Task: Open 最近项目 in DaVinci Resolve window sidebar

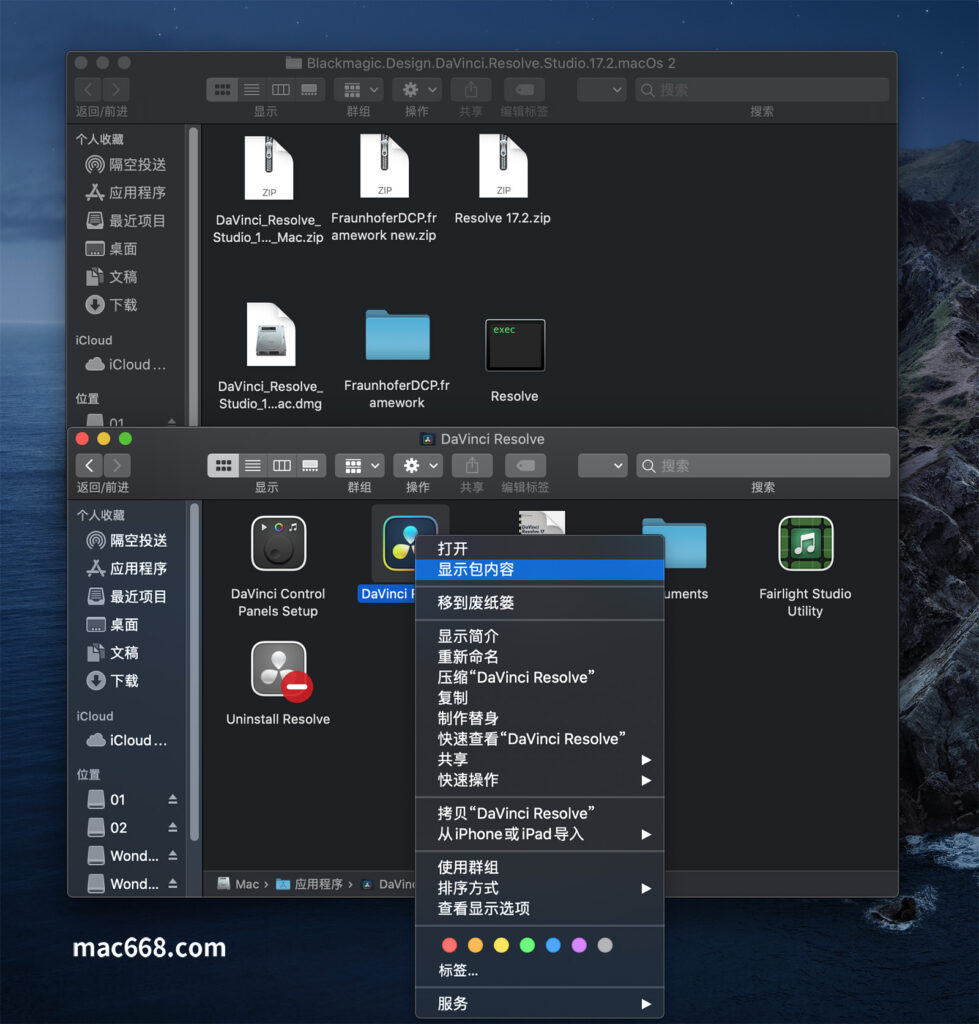Action: [x=127, y=597]
